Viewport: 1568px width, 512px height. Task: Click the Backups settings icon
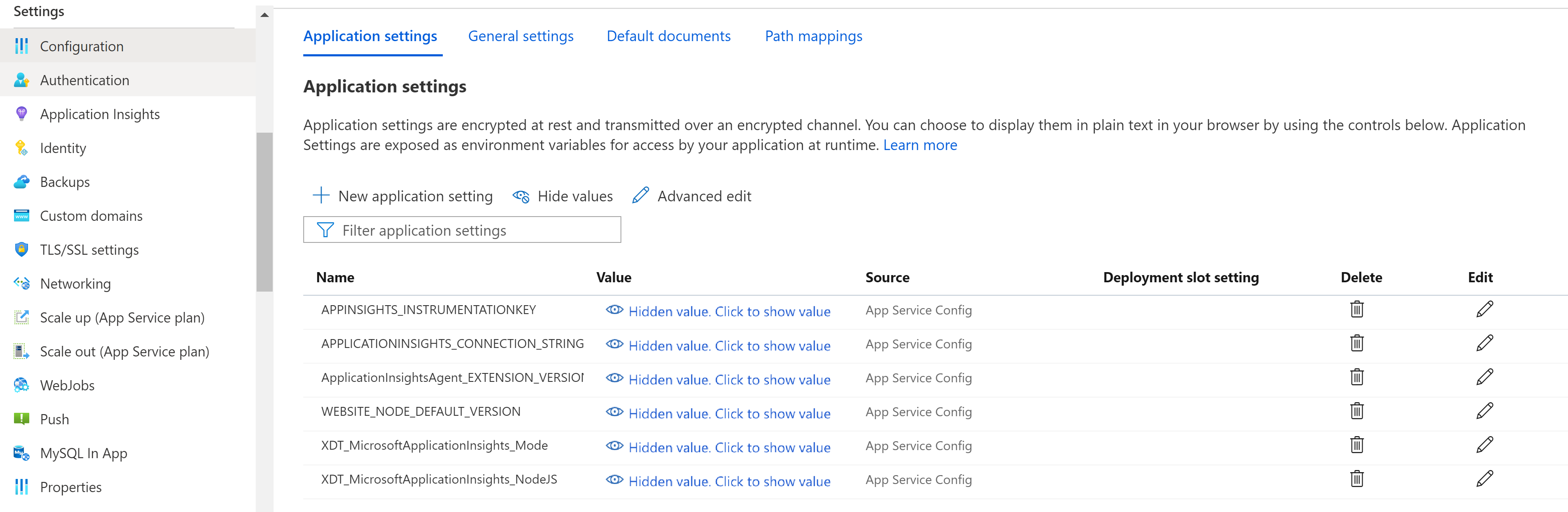(x=22, y=181)
